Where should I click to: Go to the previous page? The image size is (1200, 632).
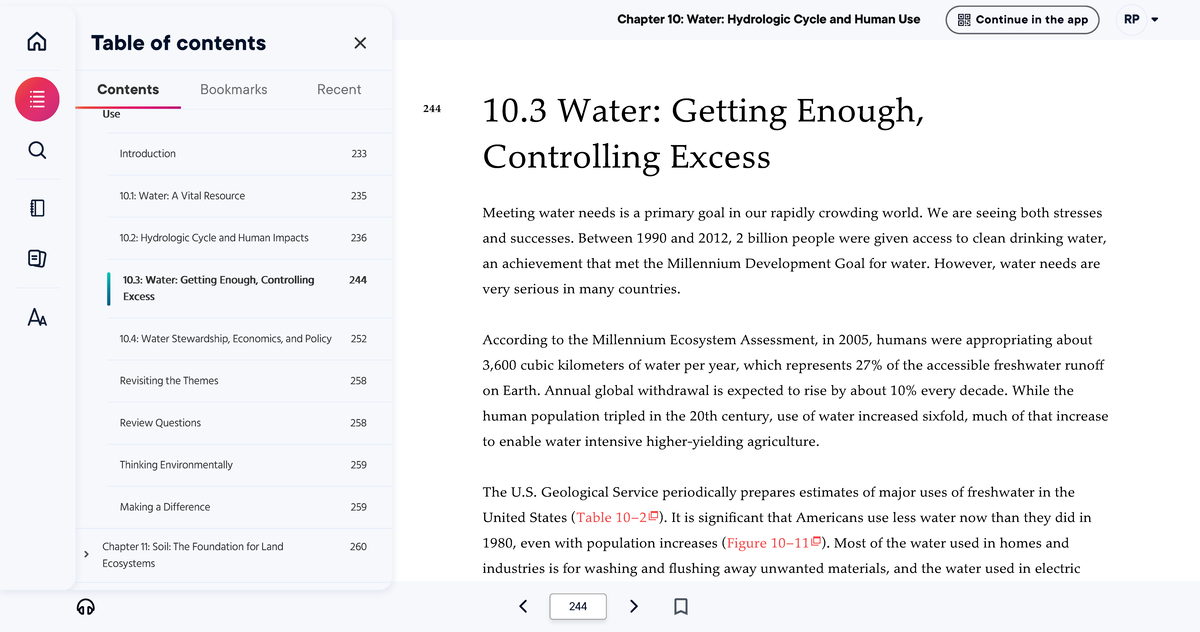[x=522, y=606]
